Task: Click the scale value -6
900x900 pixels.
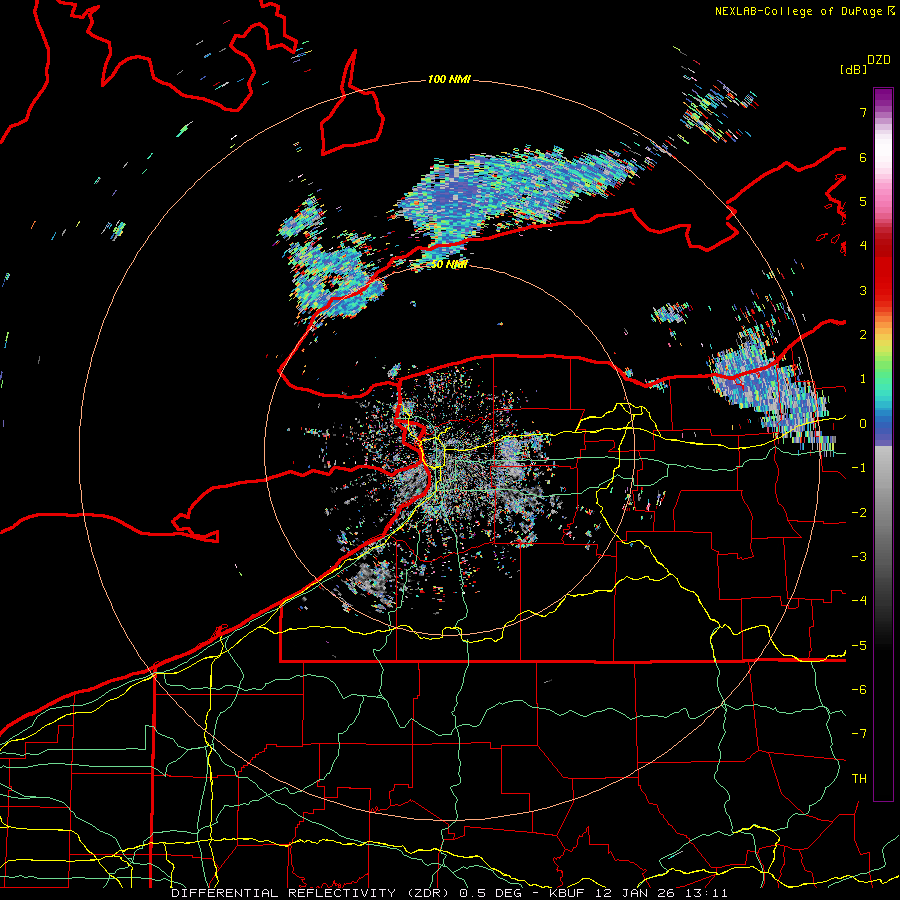Action: 859,690
